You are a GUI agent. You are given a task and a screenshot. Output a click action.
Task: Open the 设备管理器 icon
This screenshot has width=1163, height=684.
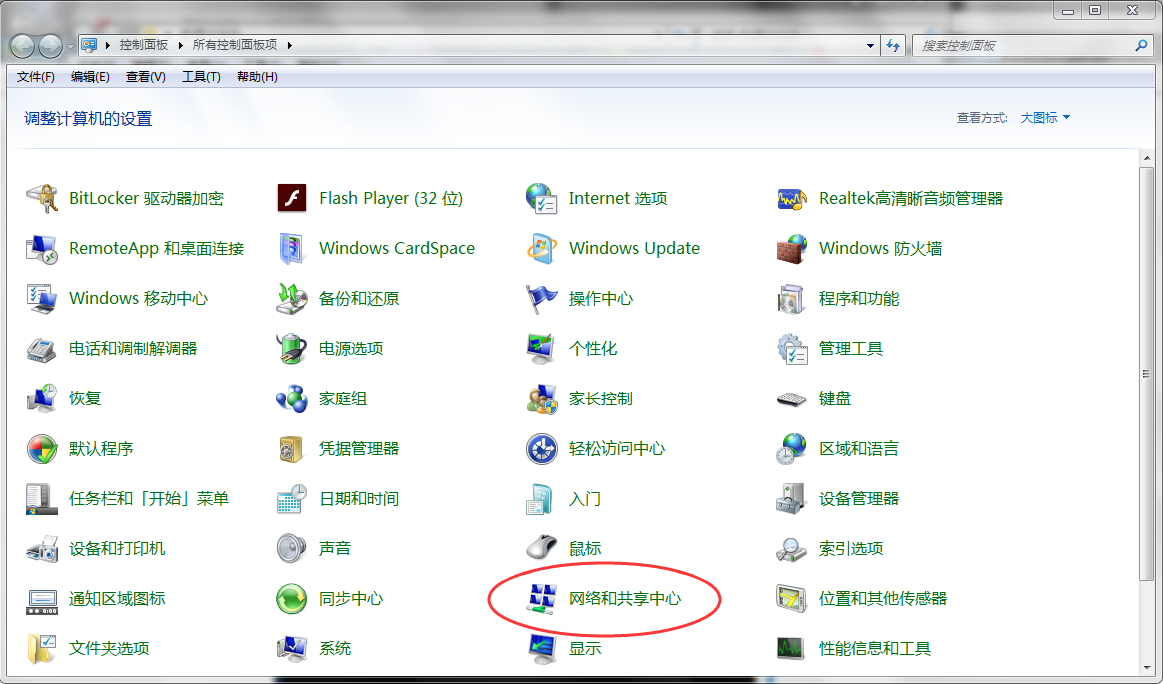coord(791,499)
